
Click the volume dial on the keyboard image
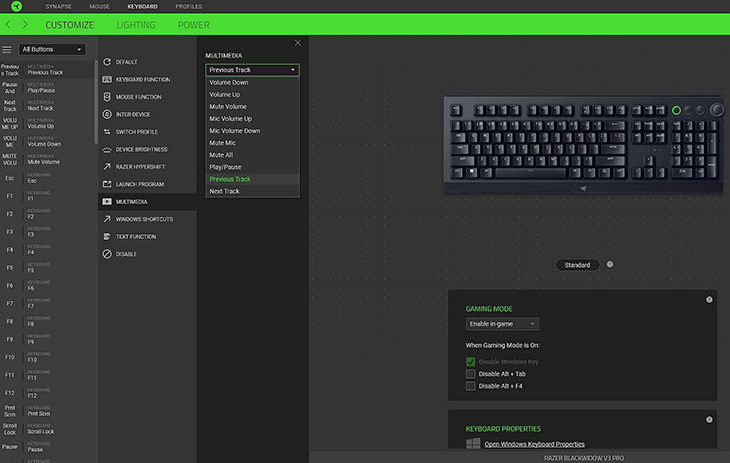click(x=717, y=110)
